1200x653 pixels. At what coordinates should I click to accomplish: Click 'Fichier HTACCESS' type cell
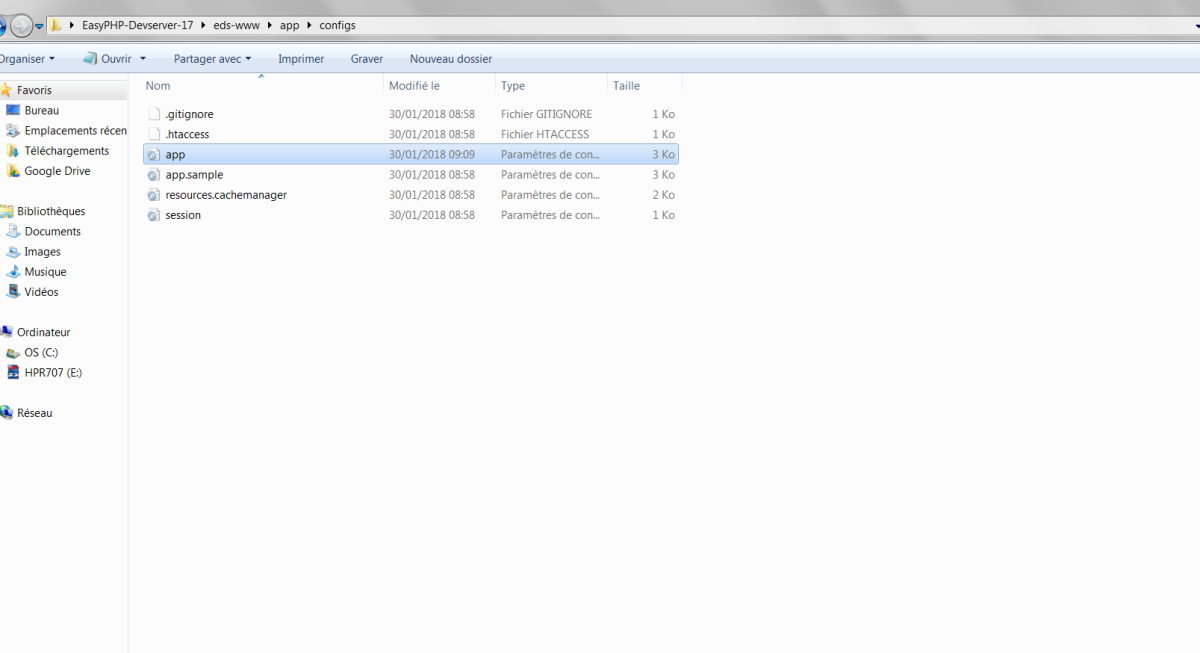click(x=545, y=134)
